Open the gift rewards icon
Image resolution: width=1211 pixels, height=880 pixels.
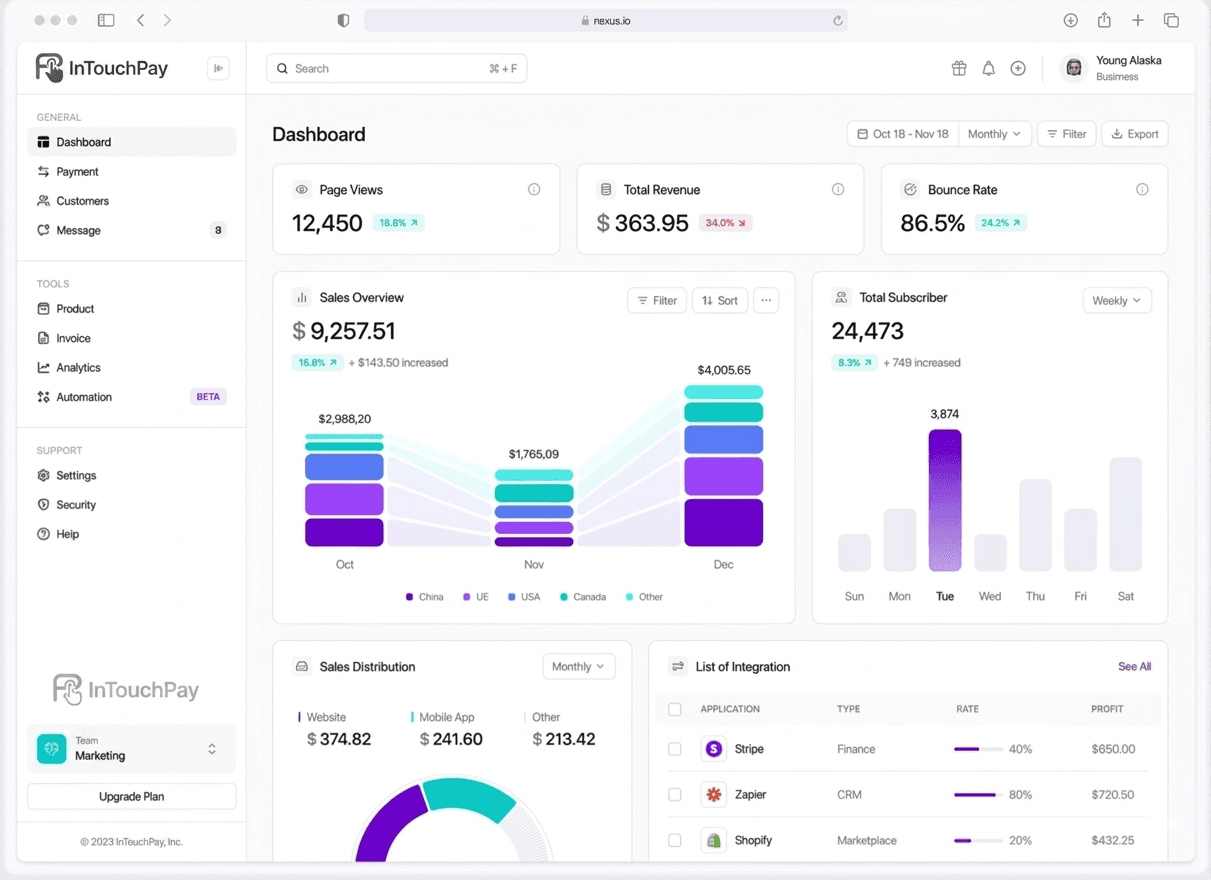[959, 68]
